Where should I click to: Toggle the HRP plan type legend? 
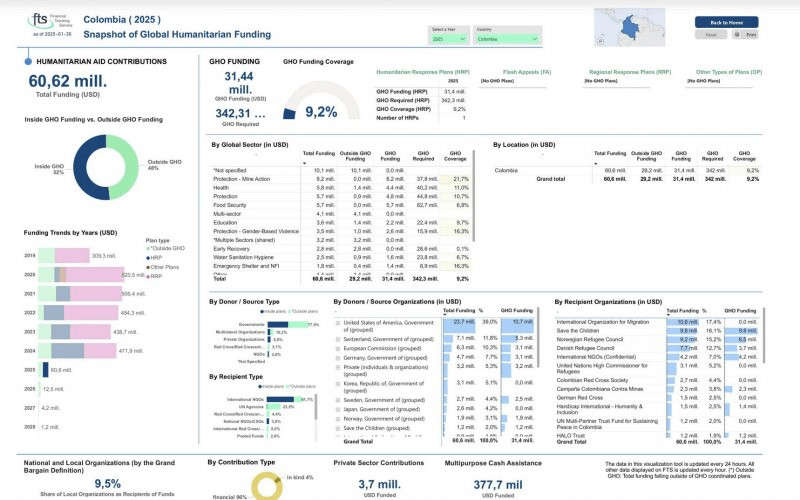point(161,258)
